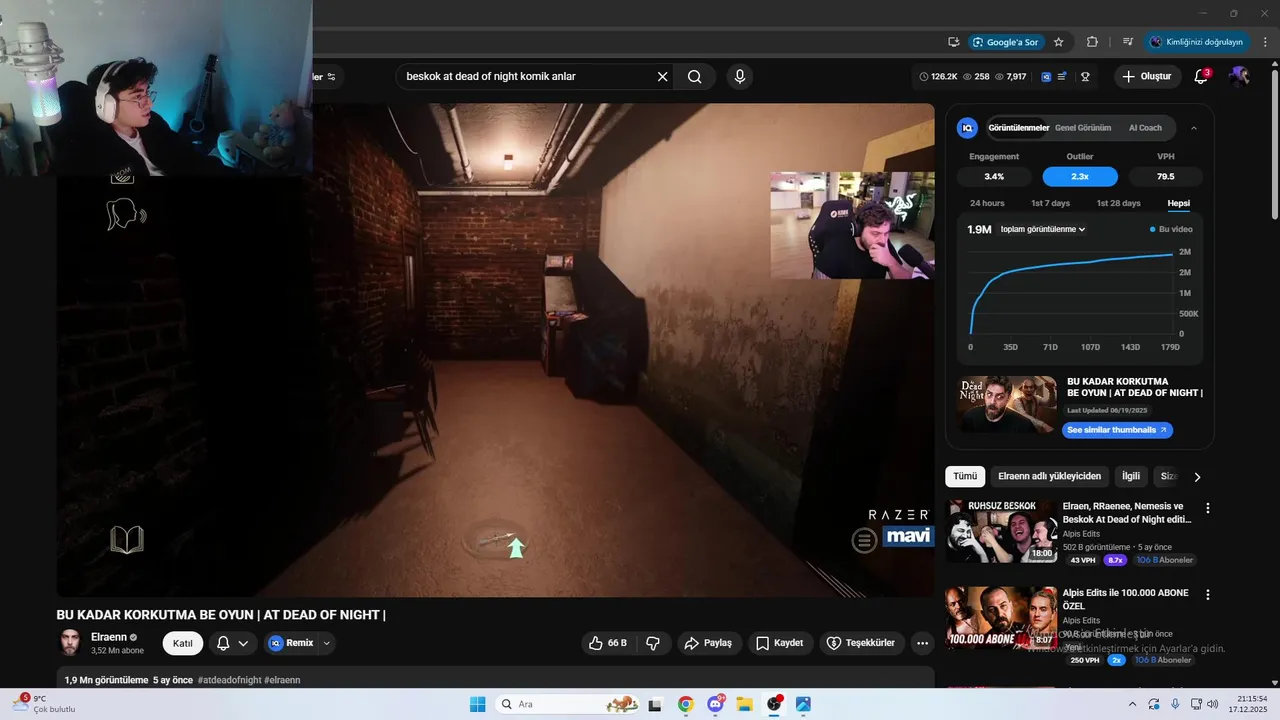Click the Oluştur create button

coord(1147,76)
